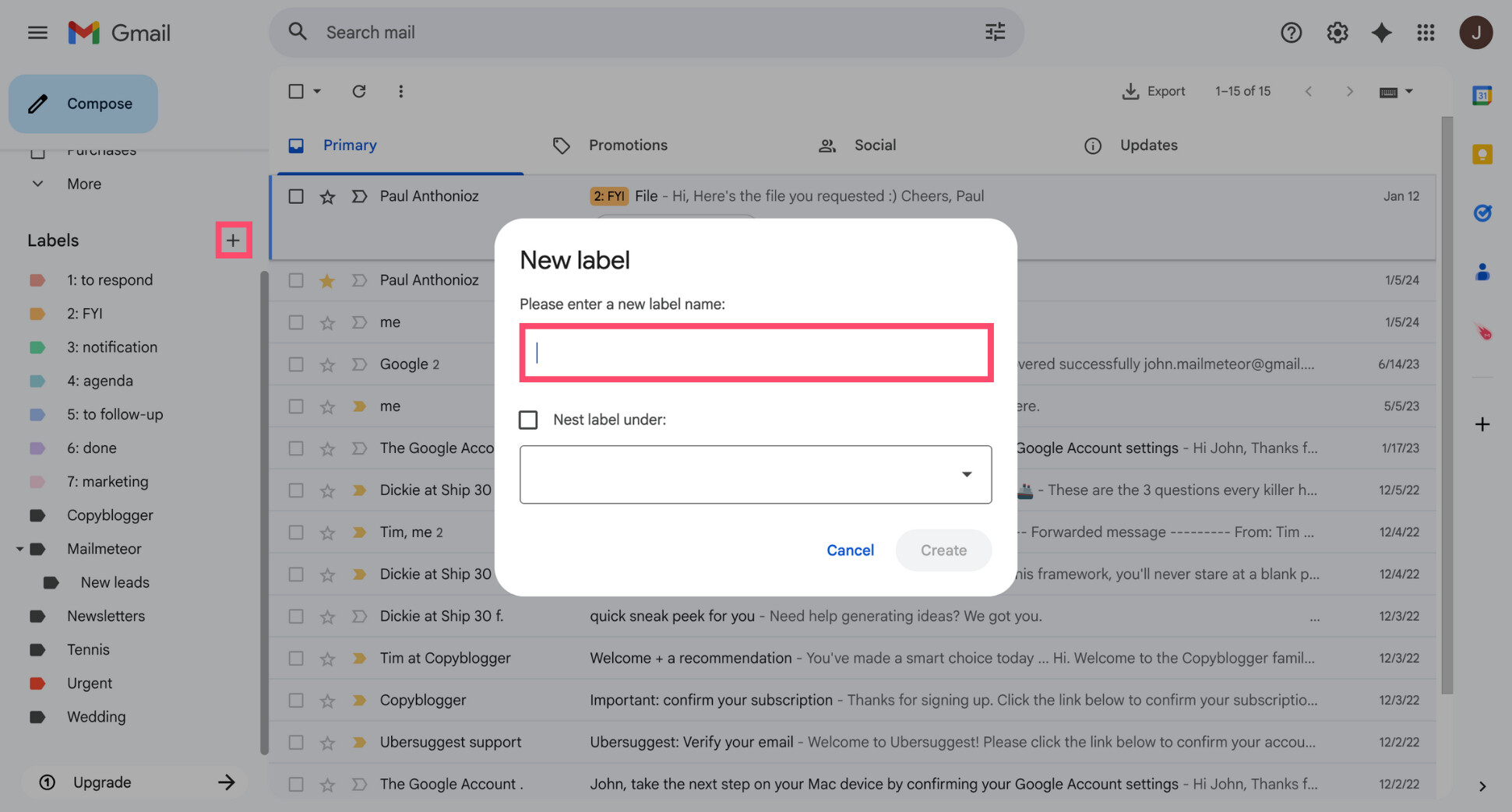Open the Google Keep side panel

(x=1482, y=154)
